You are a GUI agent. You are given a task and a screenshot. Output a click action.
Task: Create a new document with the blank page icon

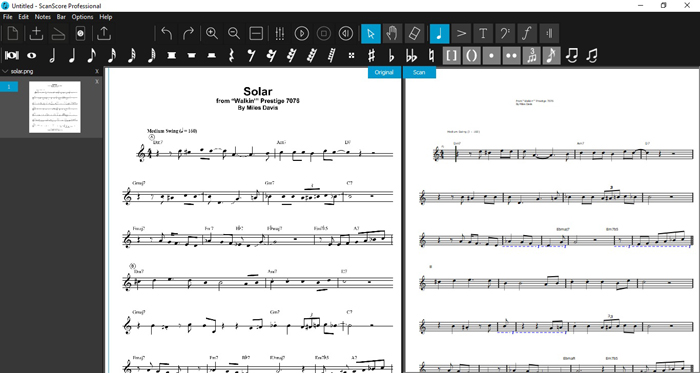click(13, 33)
